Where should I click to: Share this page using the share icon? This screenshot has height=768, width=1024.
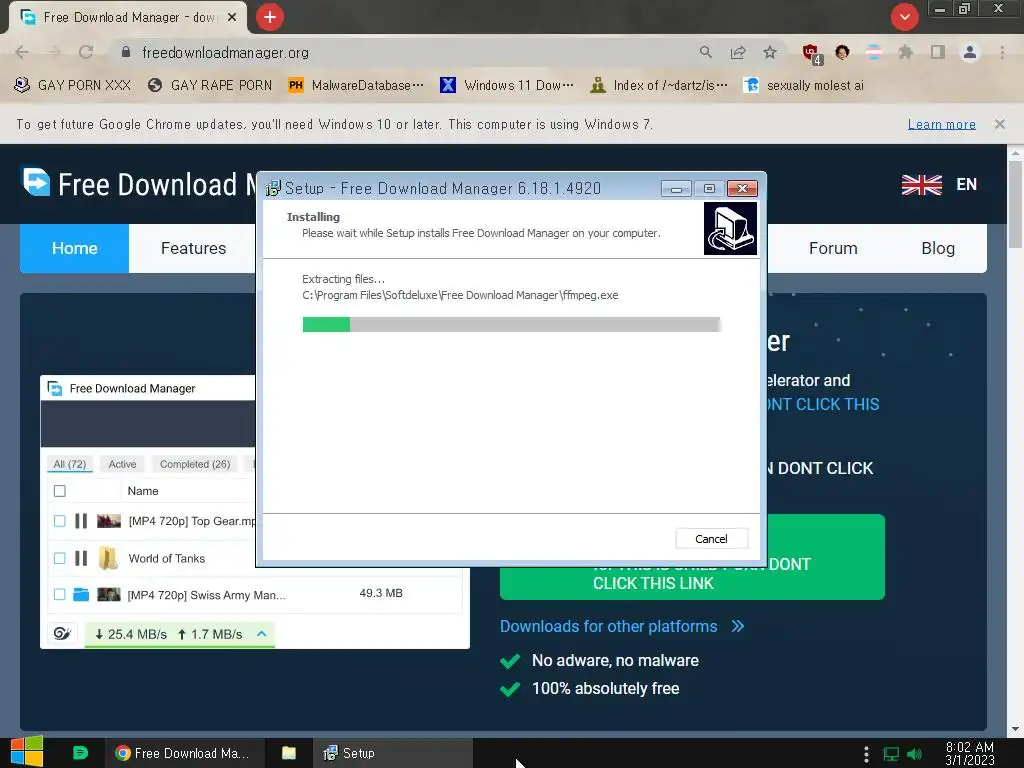coord(738,52)
